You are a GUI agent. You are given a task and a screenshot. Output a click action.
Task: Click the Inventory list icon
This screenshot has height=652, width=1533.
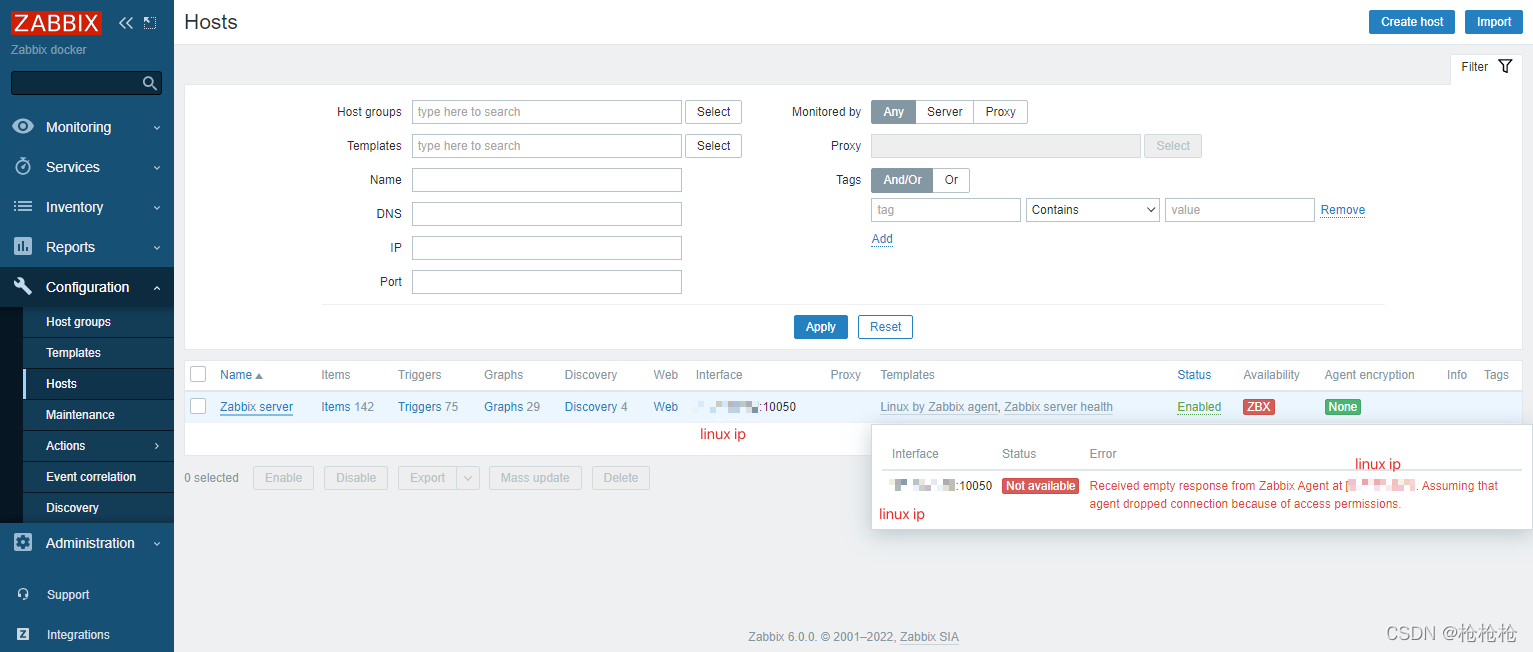point(23,207)
